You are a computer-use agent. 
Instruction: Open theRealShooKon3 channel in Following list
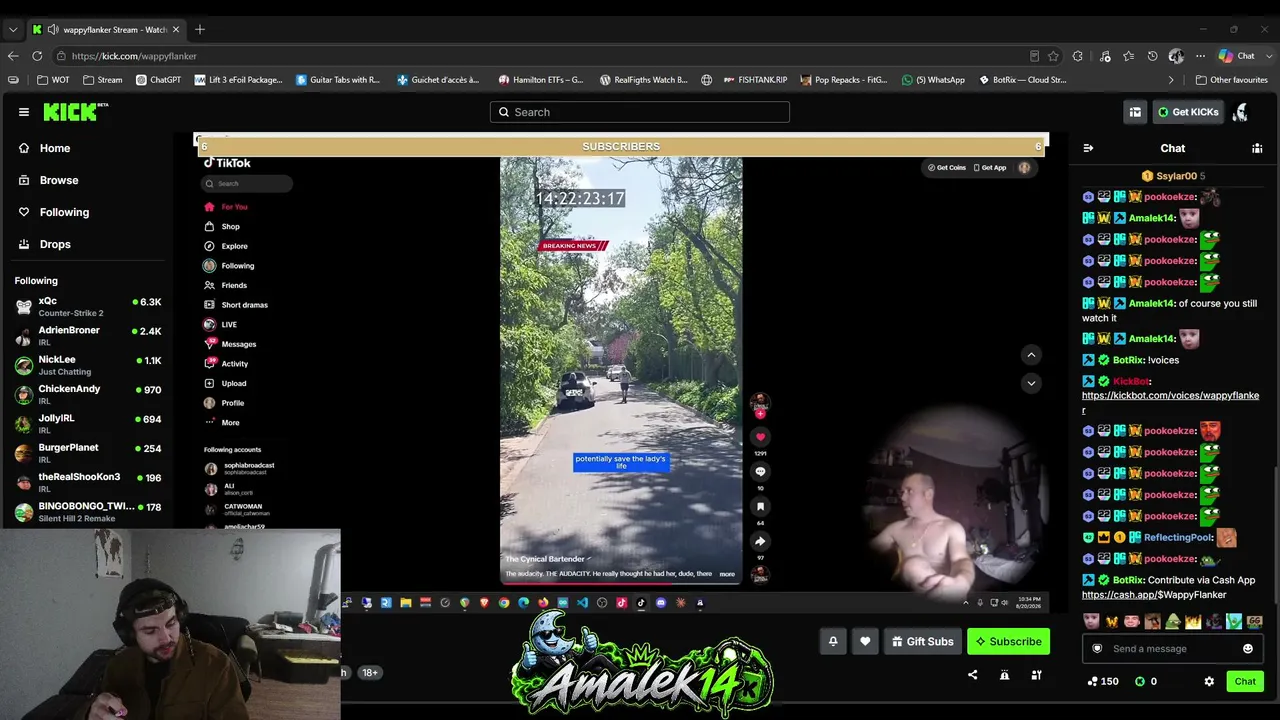point(88,482)
